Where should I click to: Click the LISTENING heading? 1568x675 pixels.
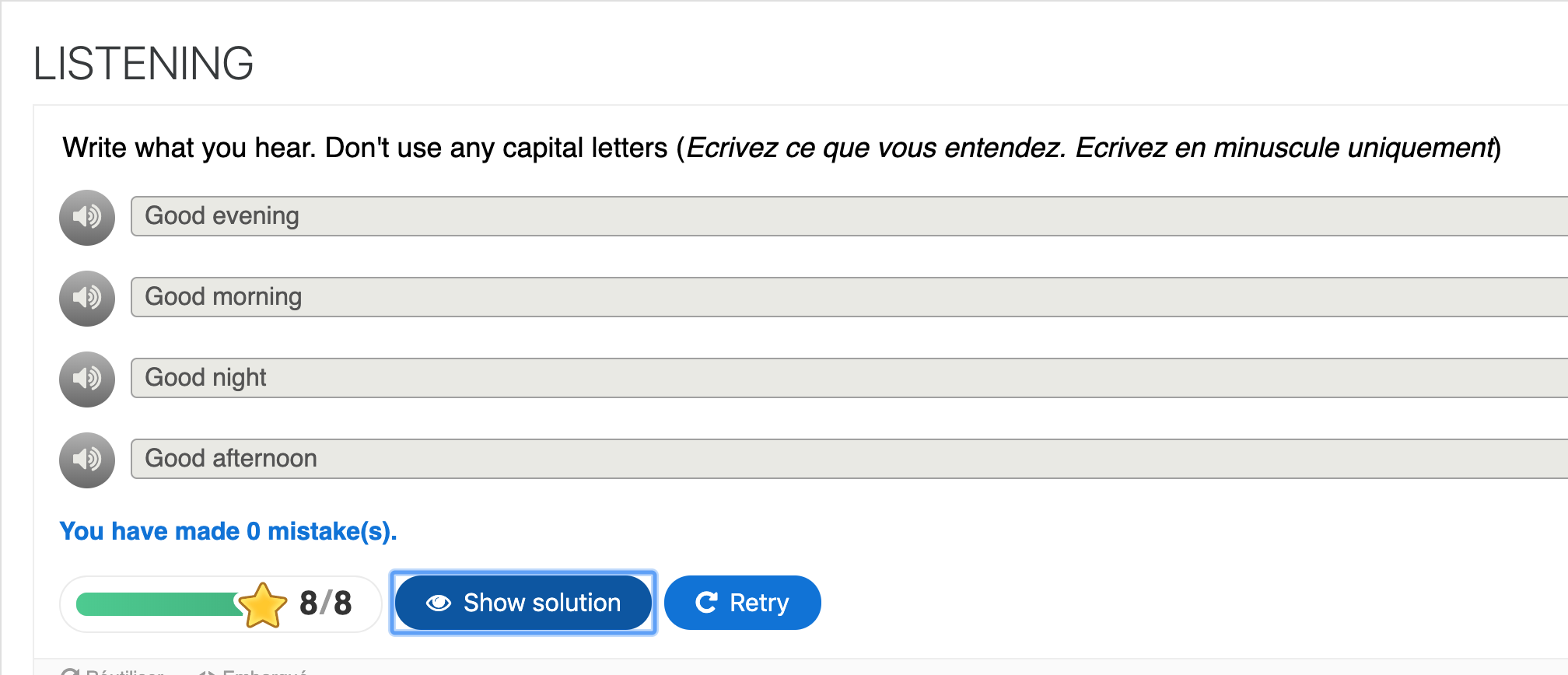143,63
